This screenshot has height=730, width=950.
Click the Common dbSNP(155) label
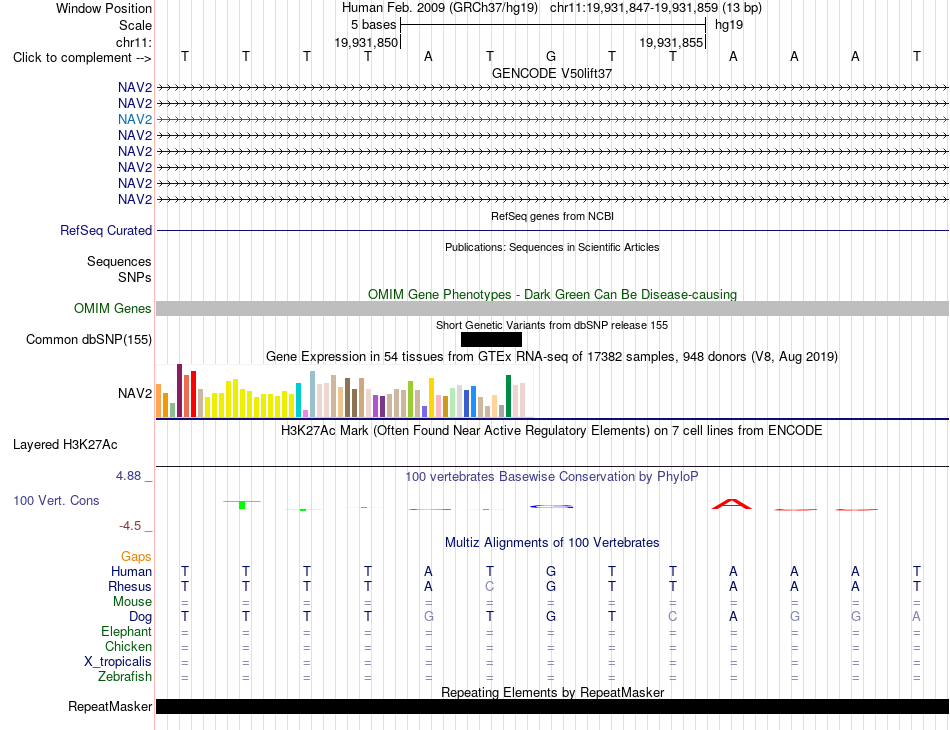tap(88, 339)
